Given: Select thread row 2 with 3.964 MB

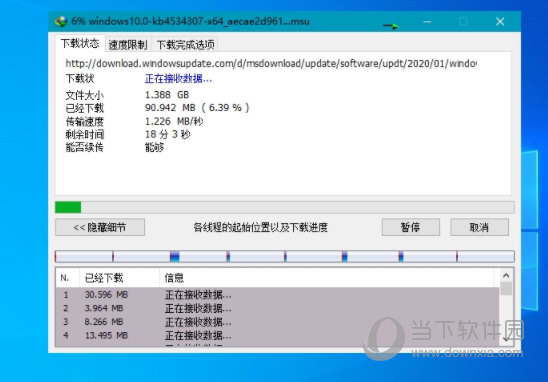Looking at the screenshot, I should coord(277,309).
